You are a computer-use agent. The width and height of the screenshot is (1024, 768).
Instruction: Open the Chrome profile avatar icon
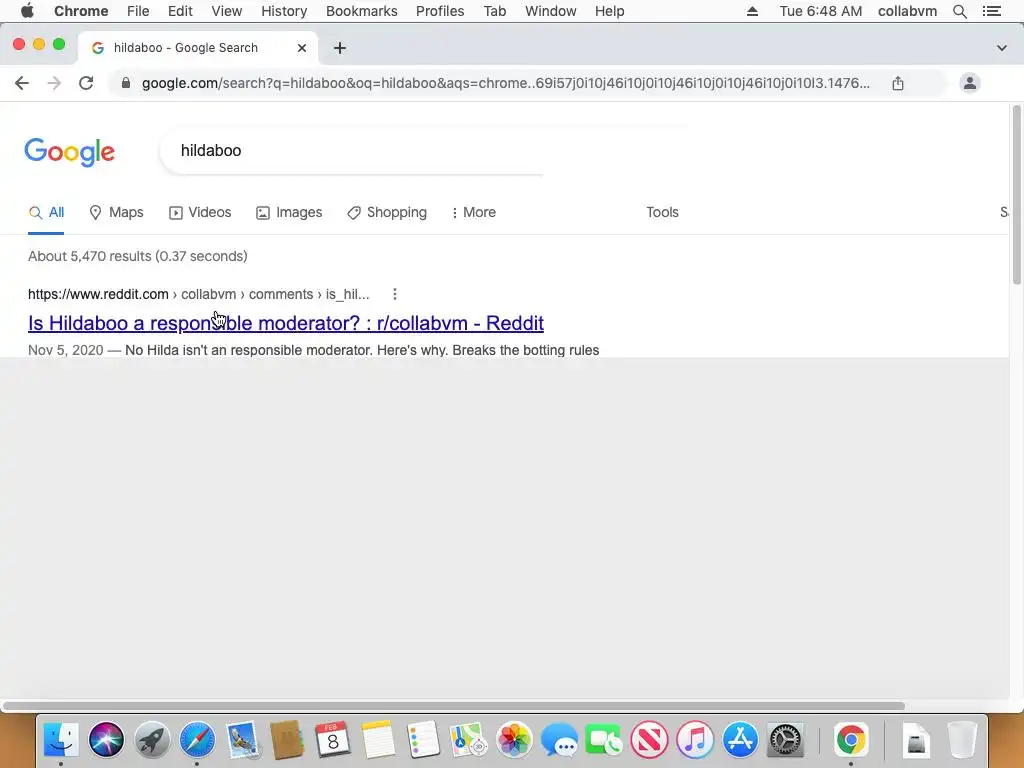tap(970, 83)
